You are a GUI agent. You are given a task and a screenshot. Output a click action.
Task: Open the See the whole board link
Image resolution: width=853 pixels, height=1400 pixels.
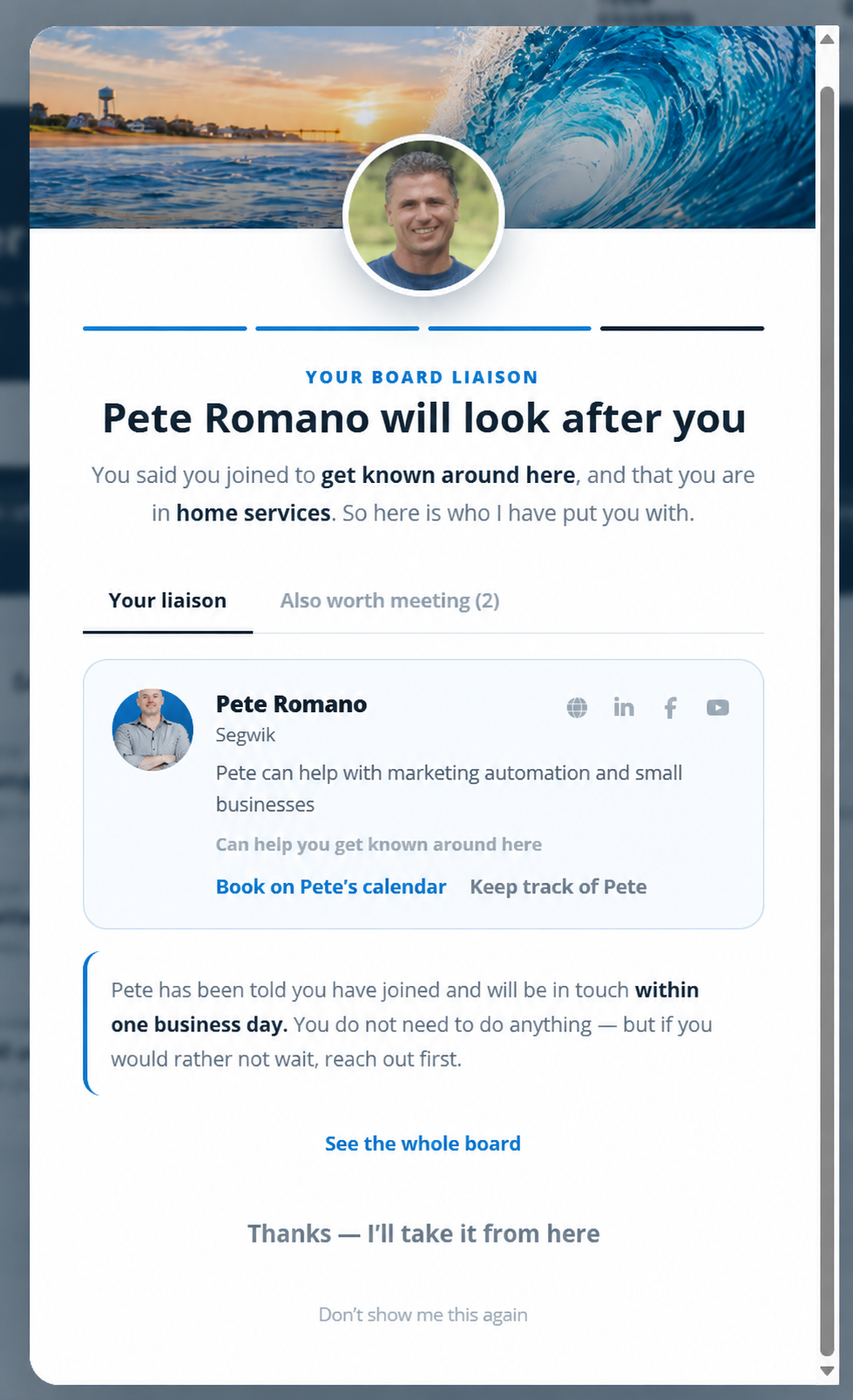(423, 1144)
